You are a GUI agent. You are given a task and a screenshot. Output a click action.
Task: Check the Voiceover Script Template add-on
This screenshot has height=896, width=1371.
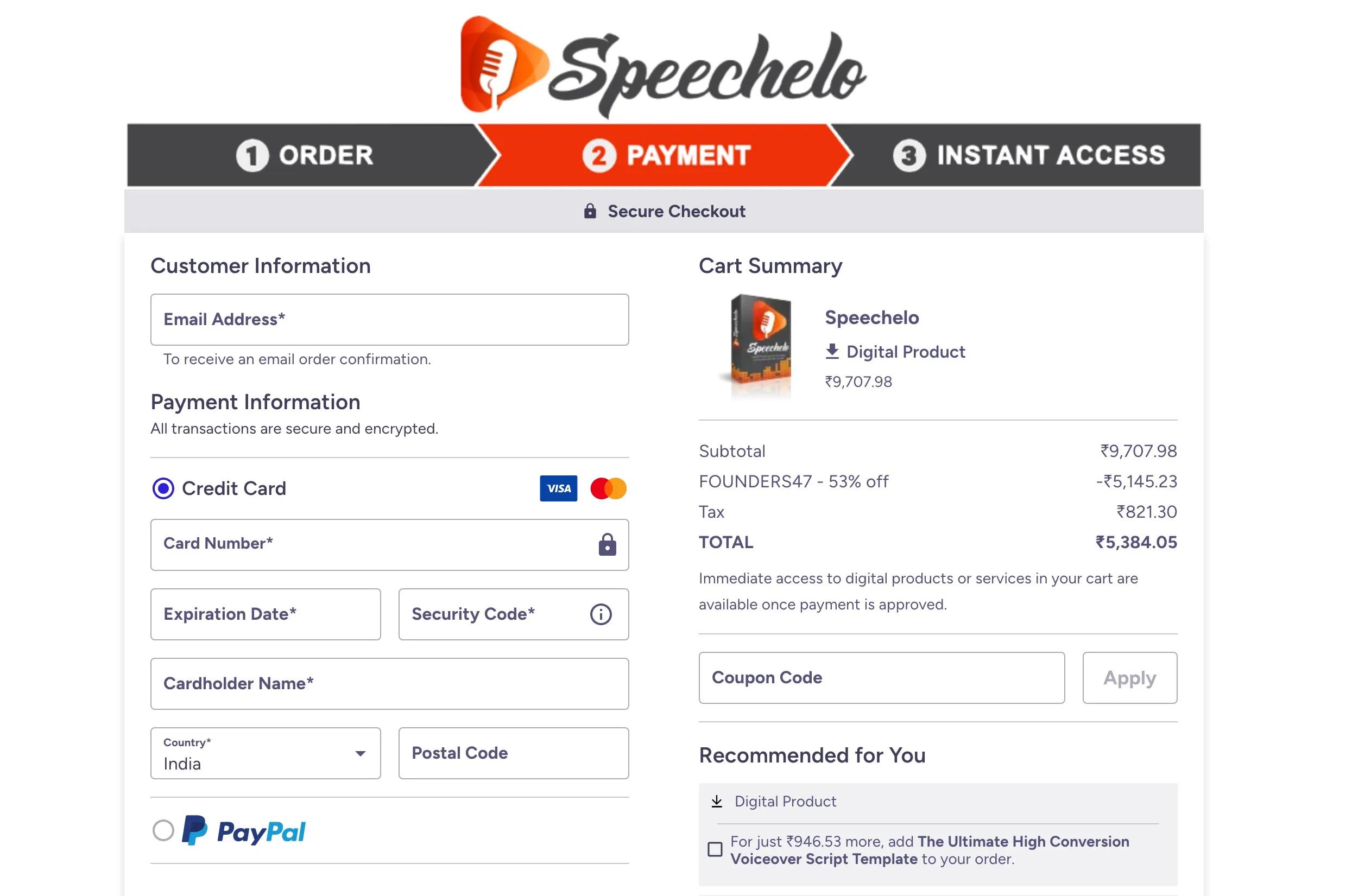tap(715, 849)
